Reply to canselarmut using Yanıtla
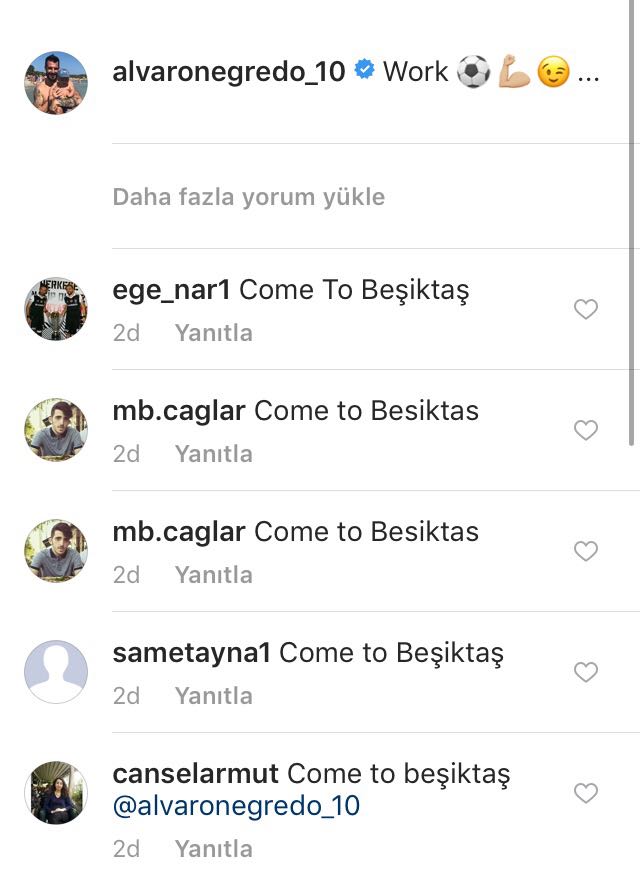The image size is (640, 881). coord(214,848)
